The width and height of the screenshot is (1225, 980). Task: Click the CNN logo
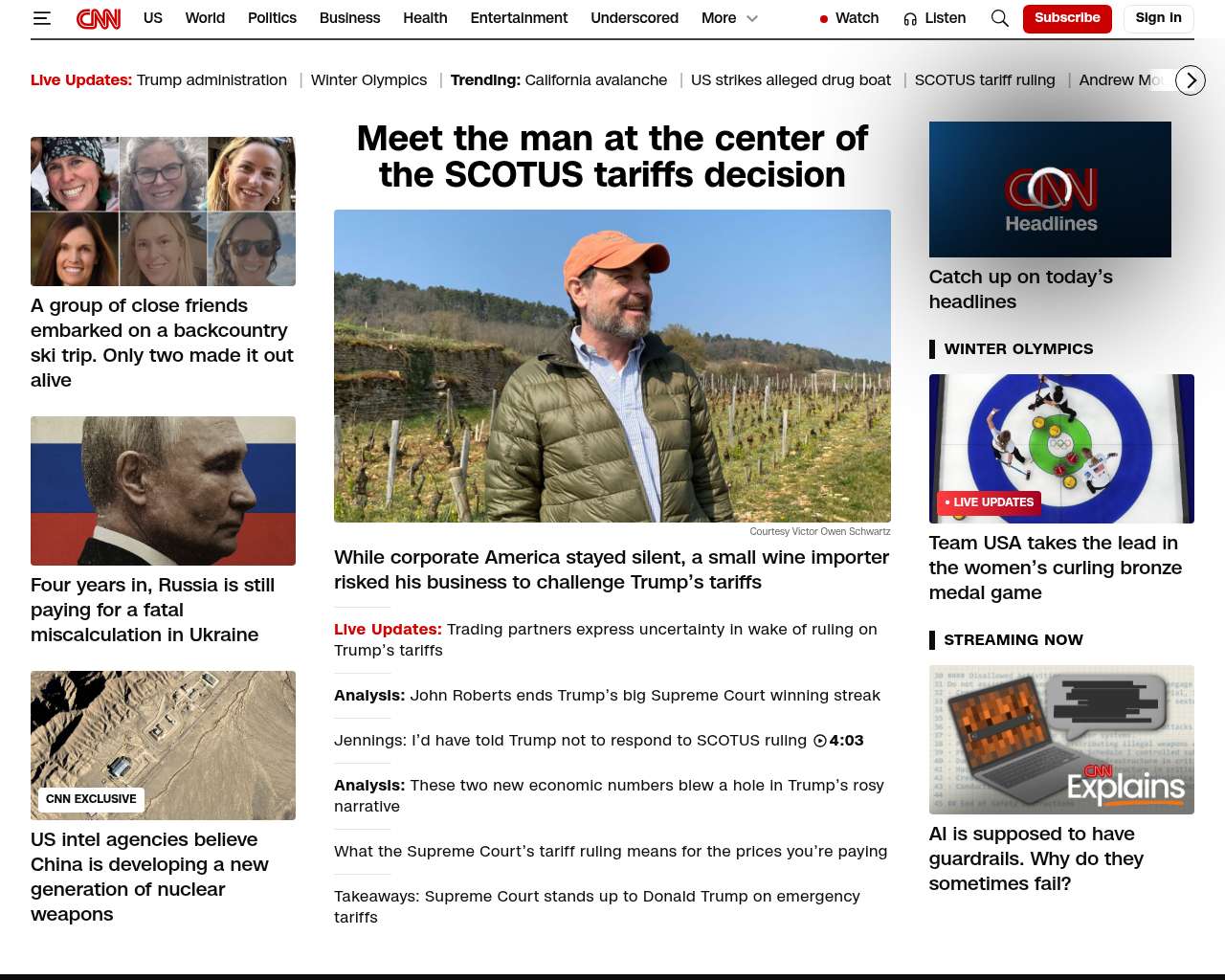click(99, 18)
